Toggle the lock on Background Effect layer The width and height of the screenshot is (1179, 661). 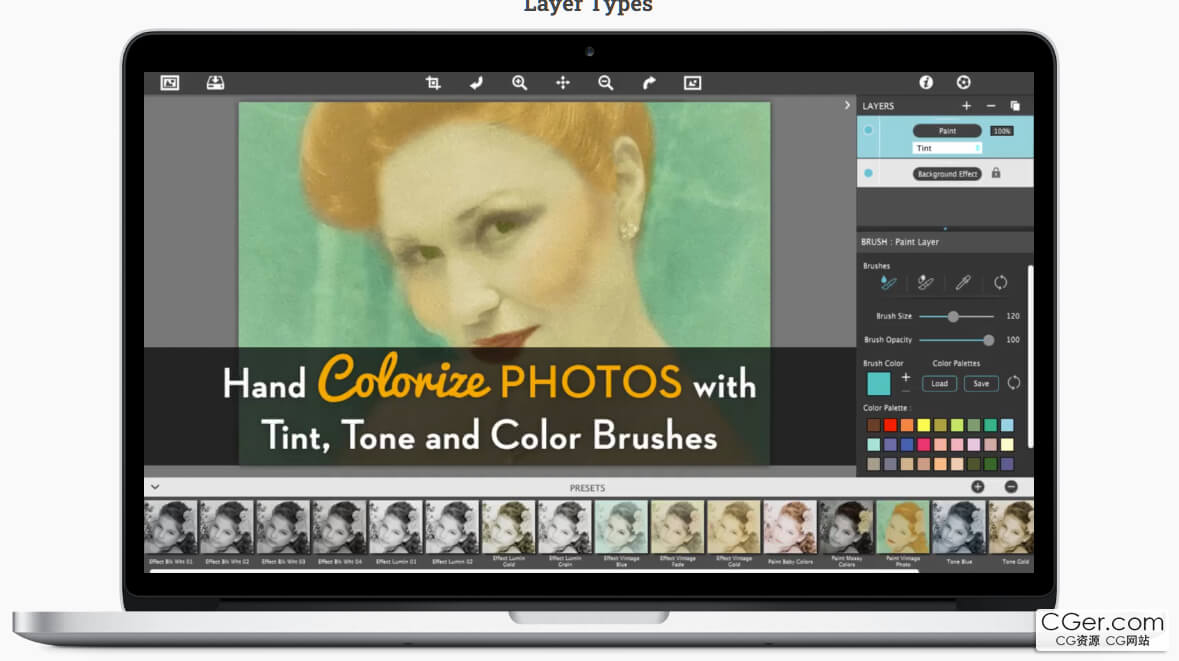pos(996,173)
